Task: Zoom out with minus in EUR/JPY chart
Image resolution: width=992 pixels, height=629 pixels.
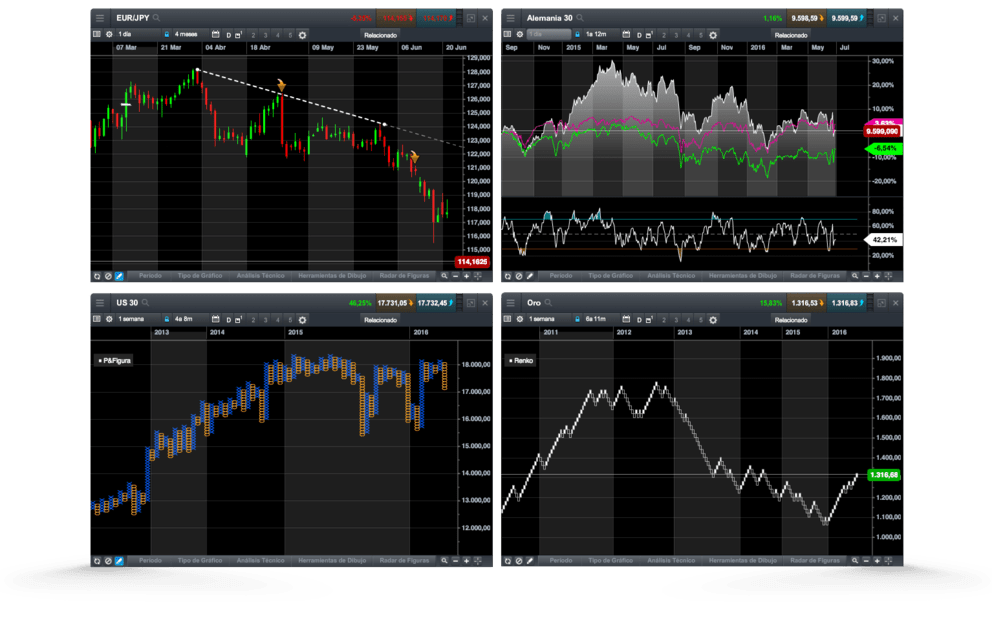Action: (x=456, y=277)
